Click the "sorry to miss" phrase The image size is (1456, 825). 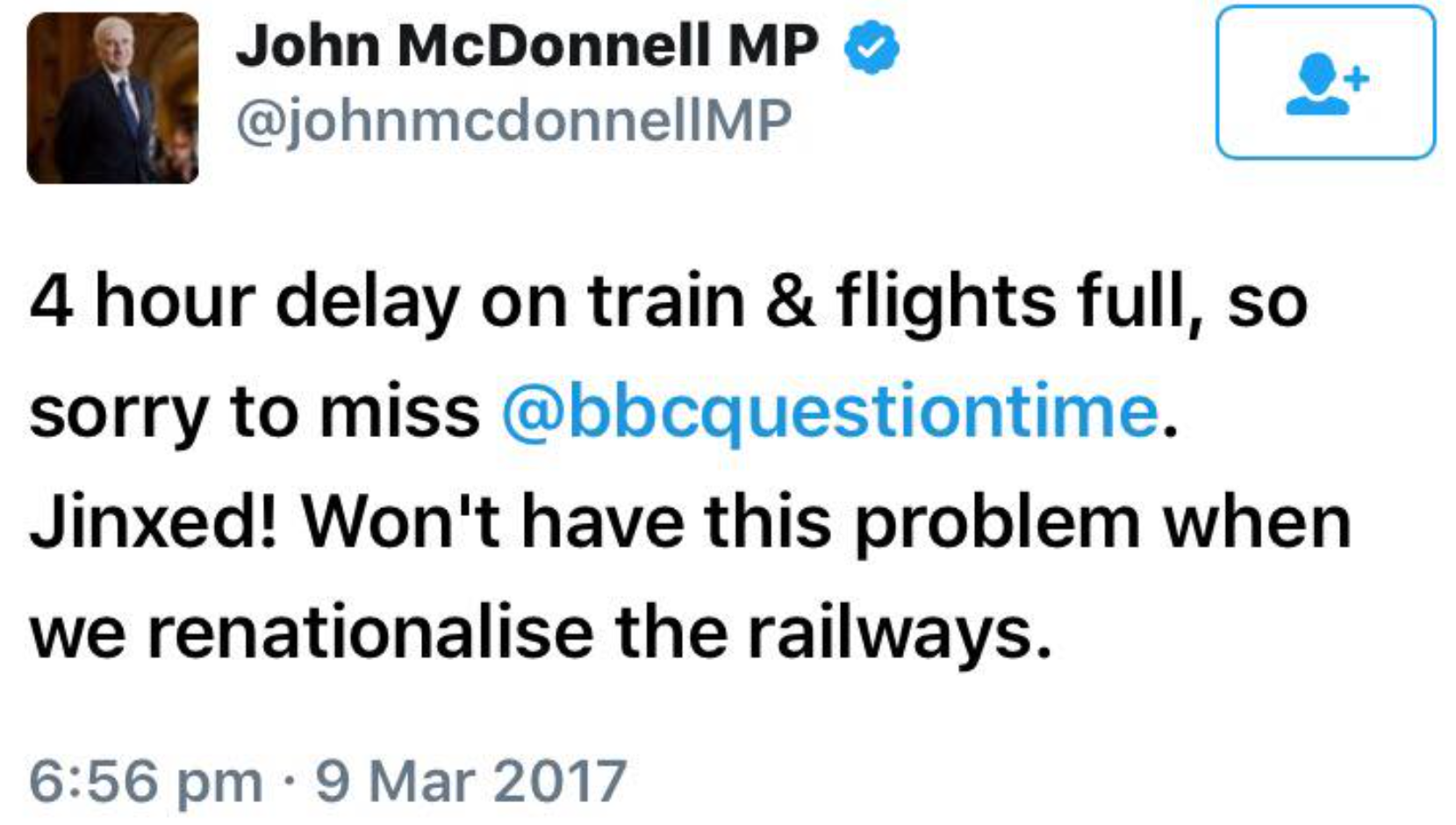255,411
